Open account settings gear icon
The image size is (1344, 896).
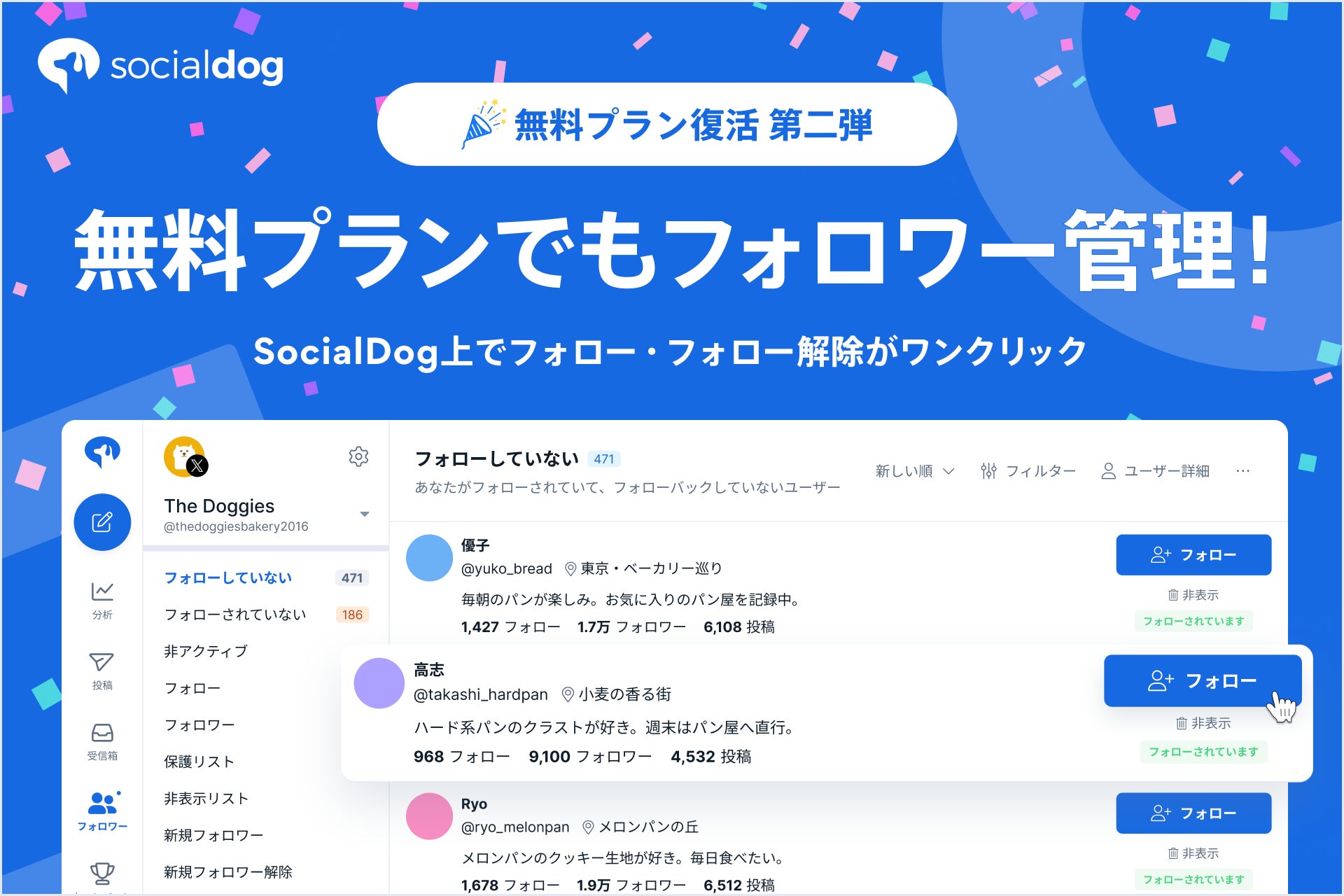tap(358, 456)
